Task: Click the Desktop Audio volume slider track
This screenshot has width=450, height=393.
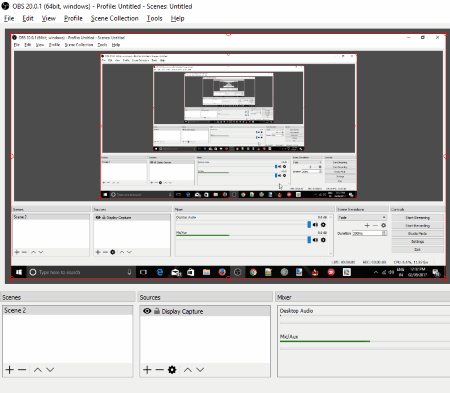Action: pyautogui.click(x=365, y=322)
